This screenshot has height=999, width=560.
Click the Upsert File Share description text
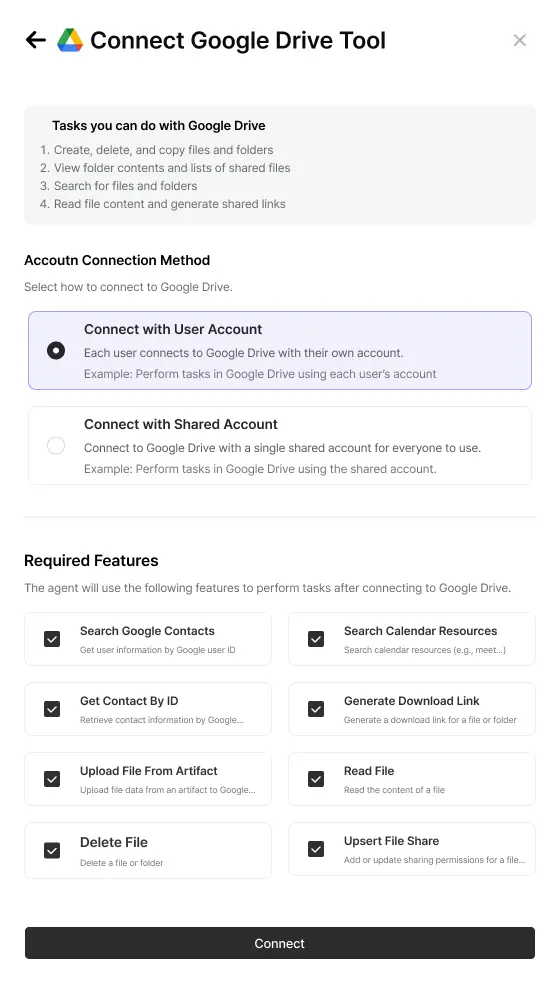pyautogui.click(x=434, y=860)
